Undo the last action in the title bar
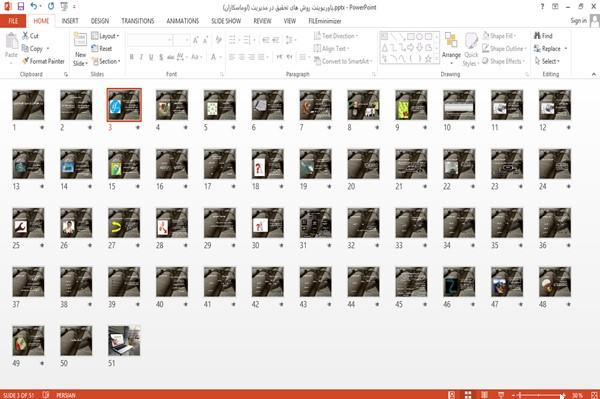 [x=34, y=7]
